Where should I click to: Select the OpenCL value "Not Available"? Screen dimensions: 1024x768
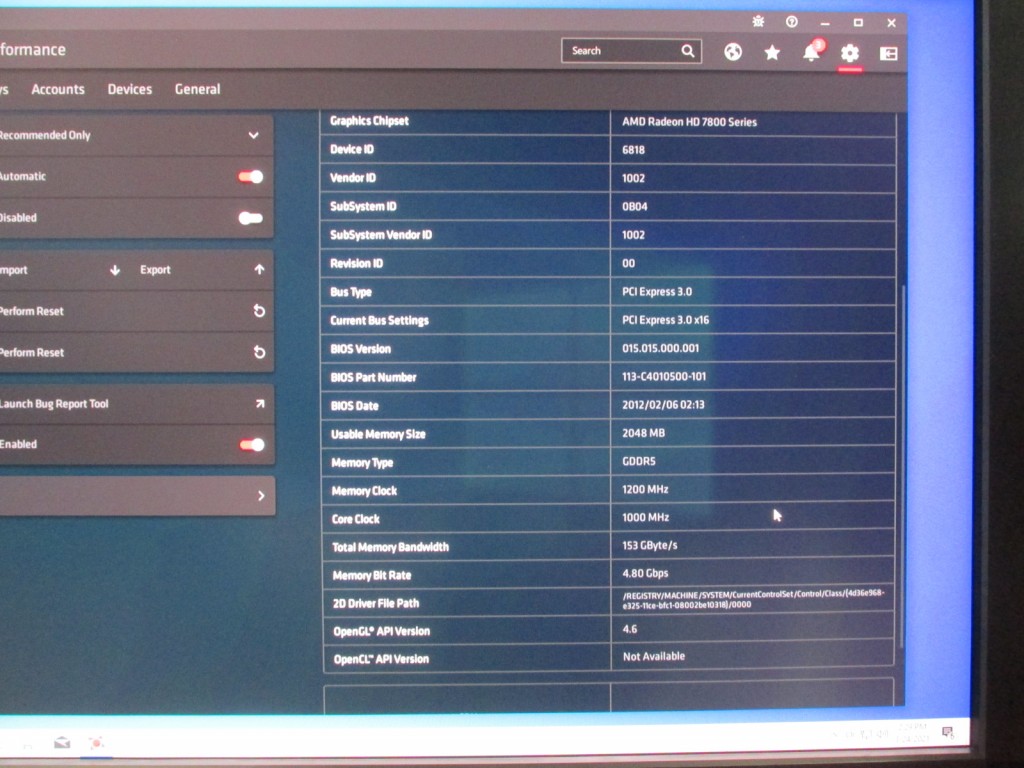click(654, 656)
